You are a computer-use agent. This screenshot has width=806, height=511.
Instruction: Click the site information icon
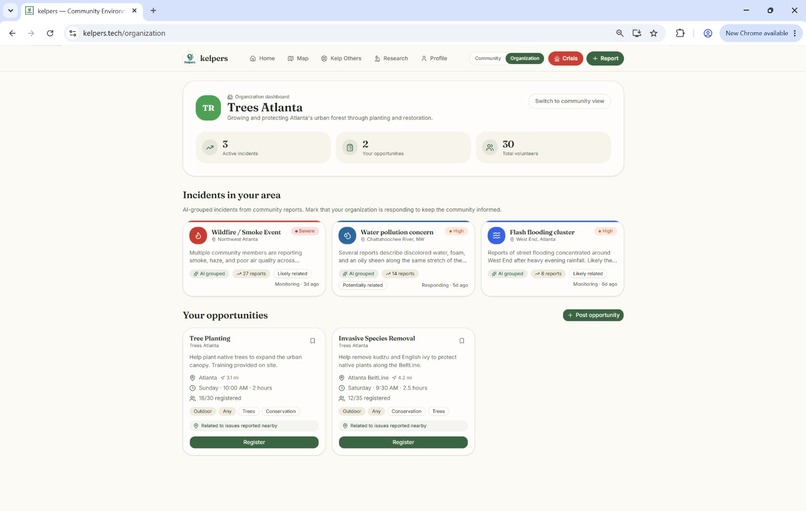(72, 33)
